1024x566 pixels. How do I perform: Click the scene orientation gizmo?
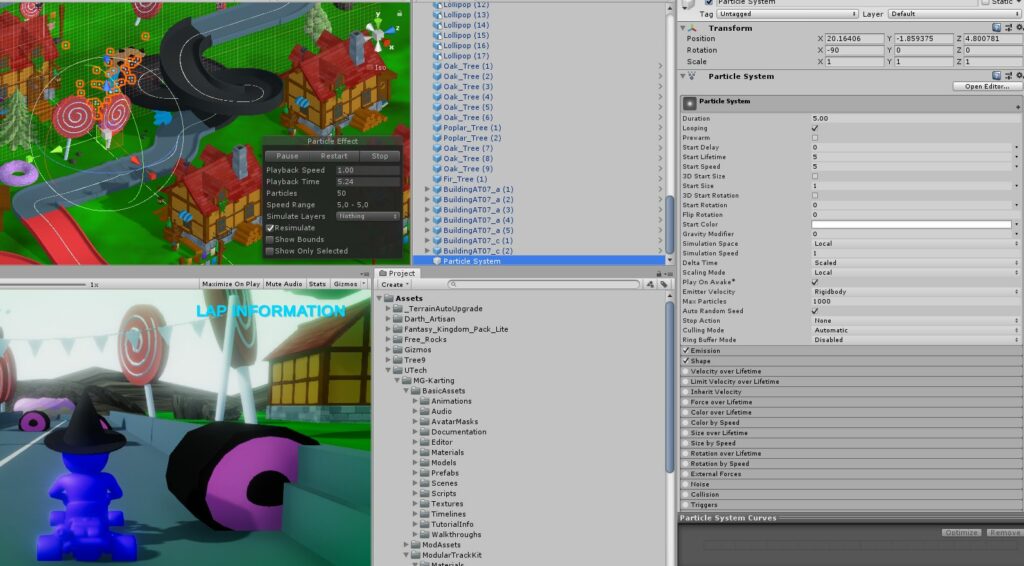pyautogui.click(x=377, y=39)
